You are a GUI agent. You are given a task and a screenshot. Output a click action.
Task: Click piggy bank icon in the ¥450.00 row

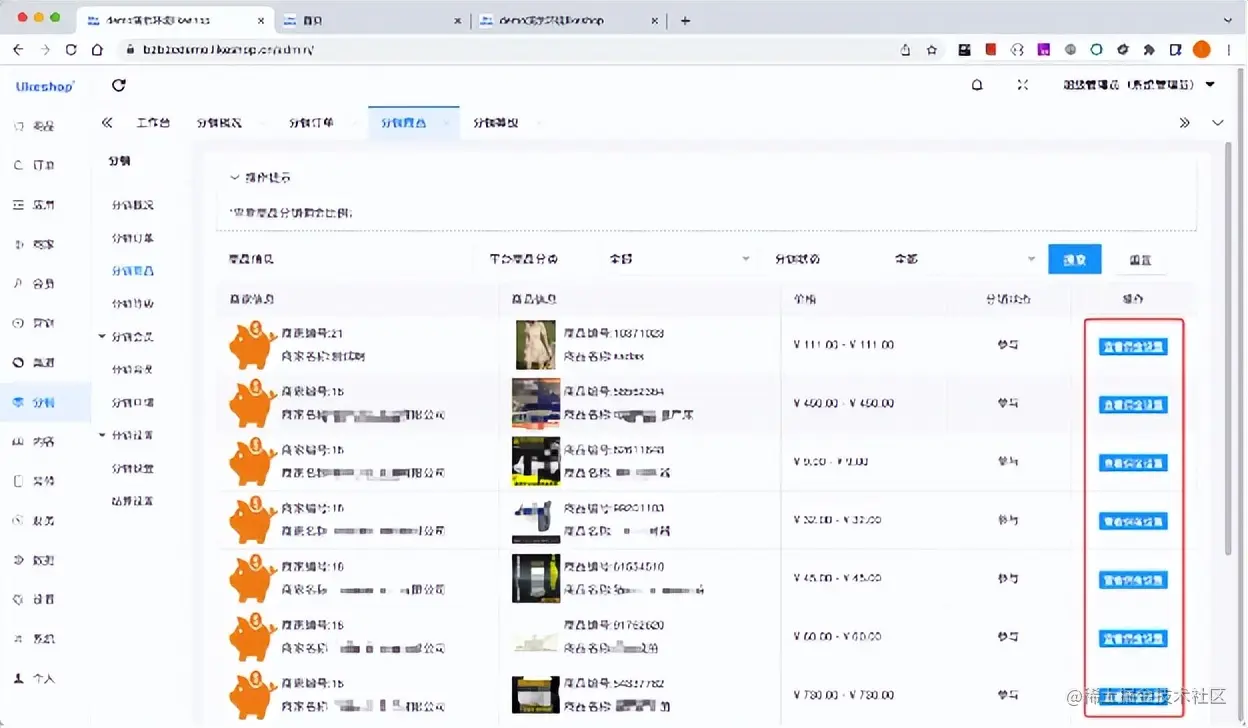[x=252, y=403]
